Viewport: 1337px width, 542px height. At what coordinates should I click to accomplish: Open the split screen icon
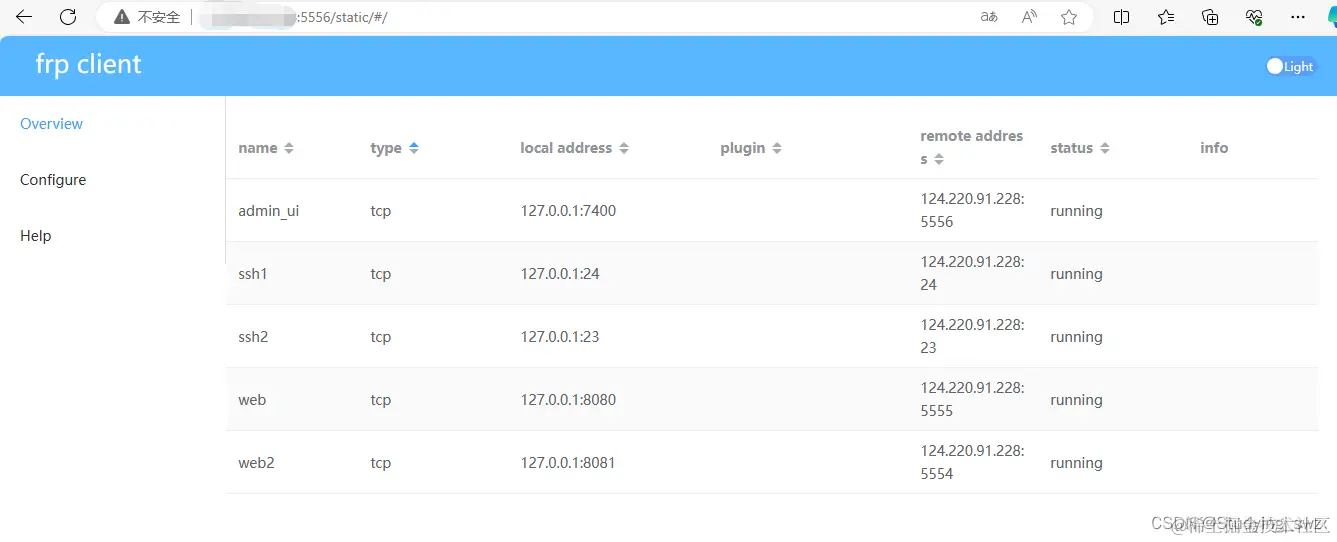pos(1122,17)
